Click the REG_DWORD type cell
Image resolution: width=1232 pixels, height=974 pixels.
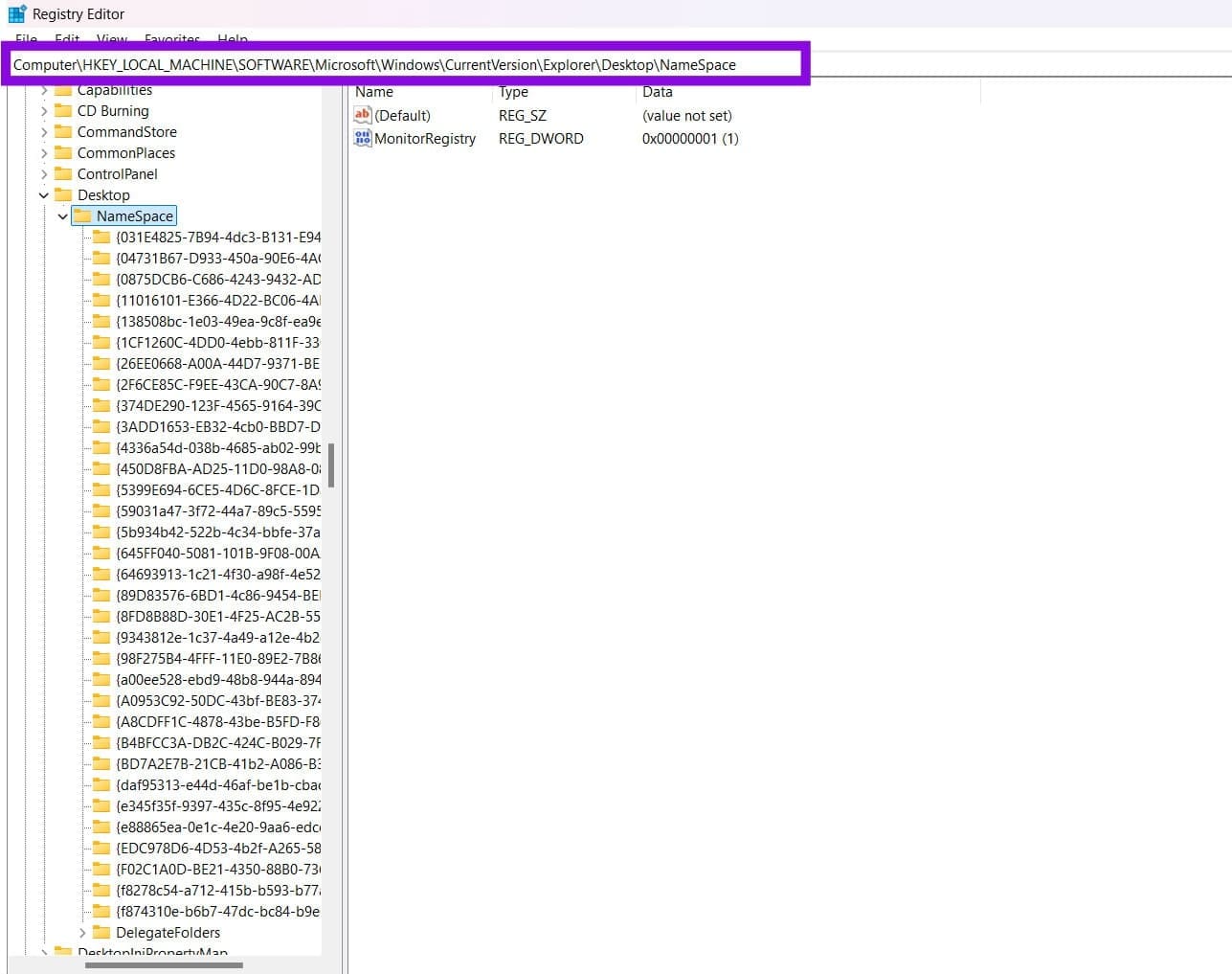click(541, 139)
